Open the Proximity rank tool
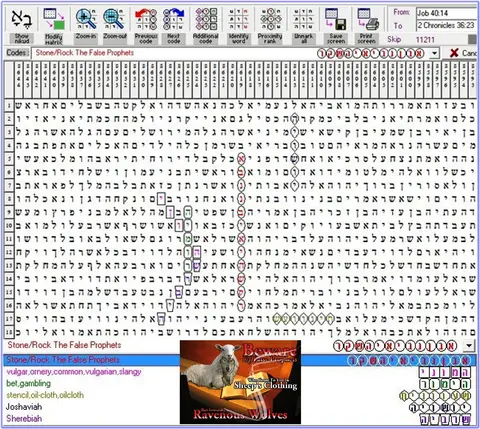This screenshot has width=480, height=429. coord(270,19)
